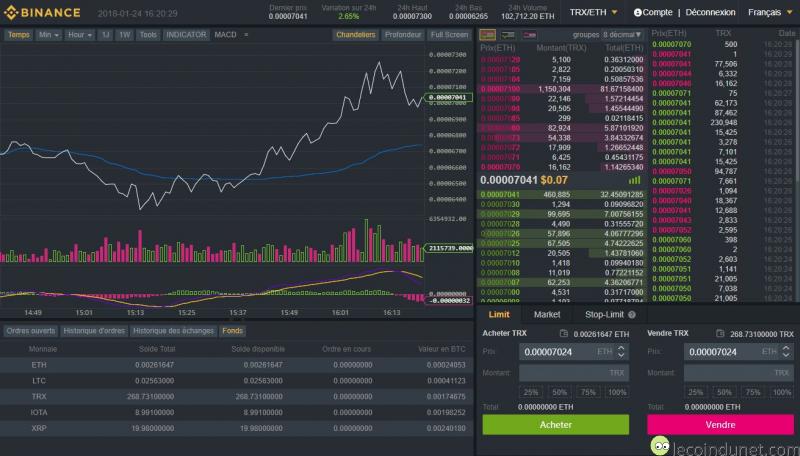Screen dimensions: 800x456
Task: Set sell amount to 100%
Action: [782, 392]
